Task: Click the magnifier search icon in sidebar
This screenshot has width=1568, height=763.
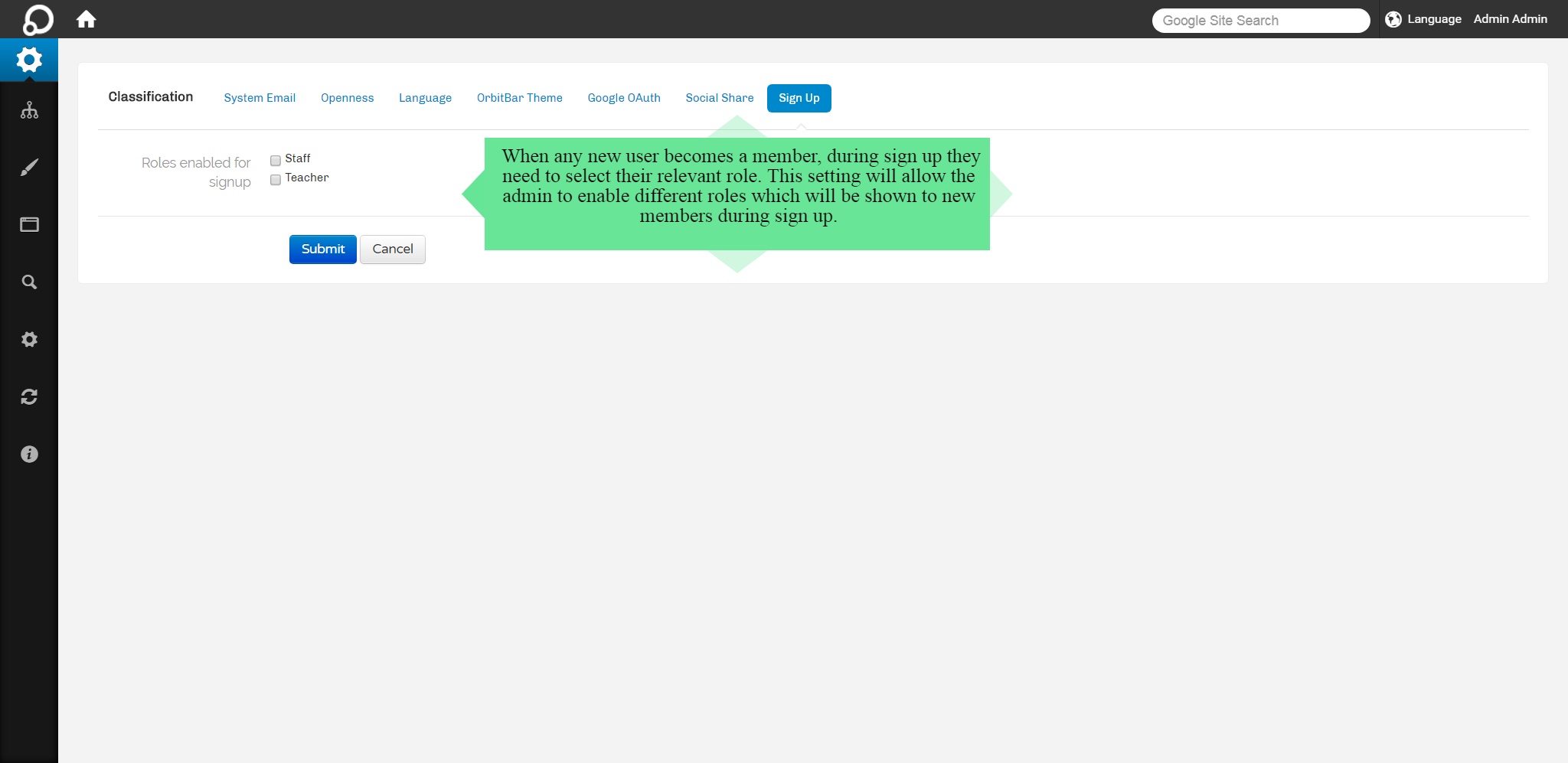Action: click(x=29, y=282)
